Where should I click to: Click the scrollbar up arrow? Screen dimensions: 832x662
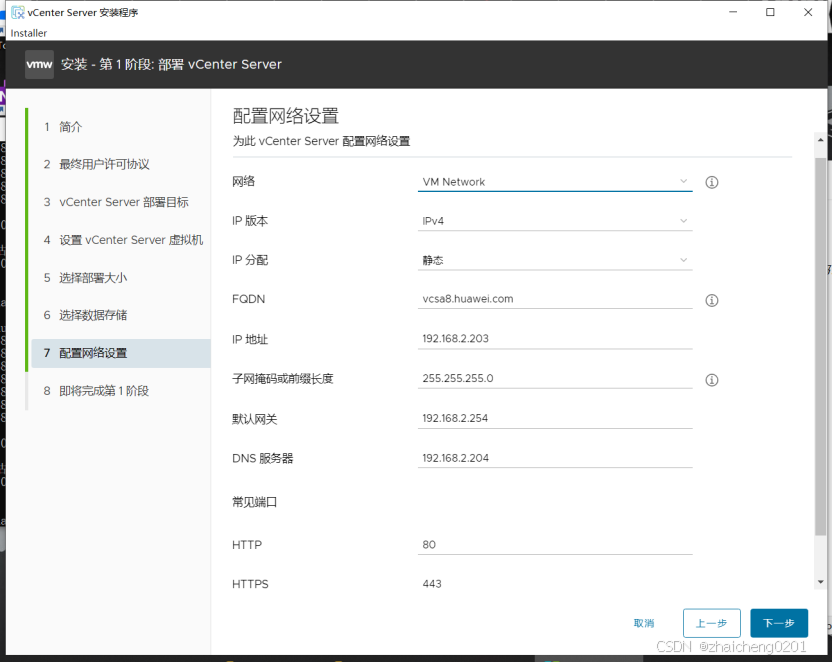821,140
